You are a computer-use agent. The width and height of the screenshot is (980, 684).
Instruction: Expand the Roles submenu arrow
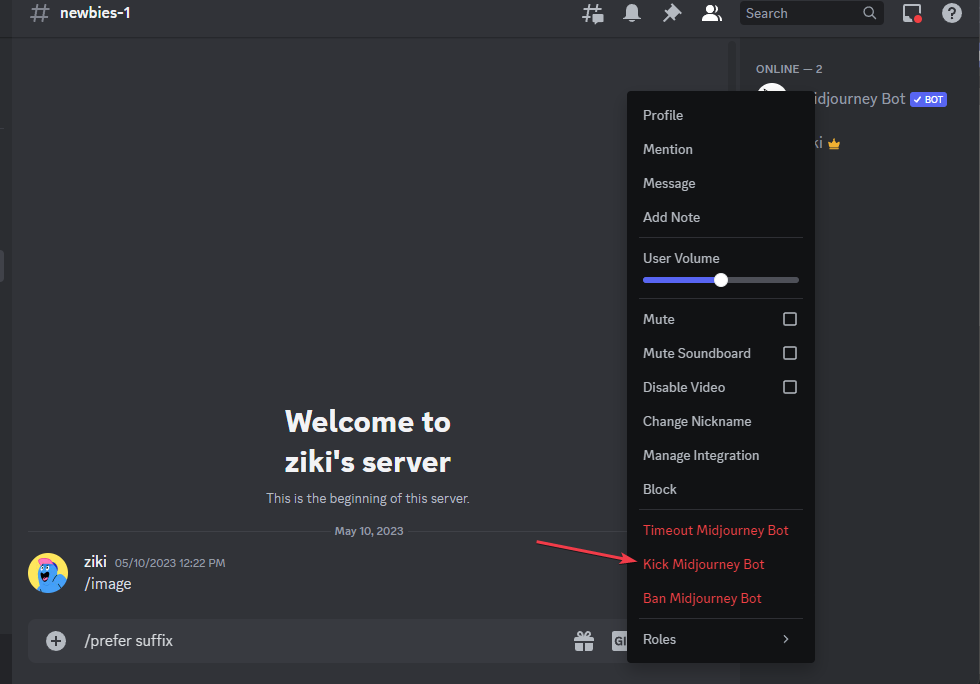[x=786, y=639]
